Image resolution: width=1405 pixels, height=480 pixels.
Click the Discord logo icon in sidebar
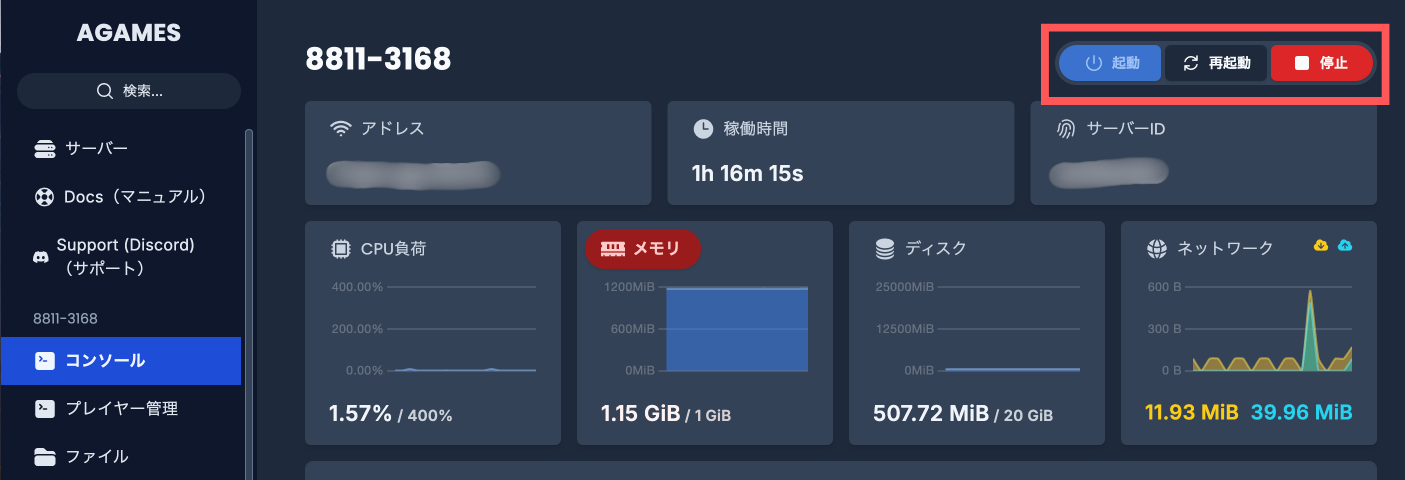(x=41, y=257)
